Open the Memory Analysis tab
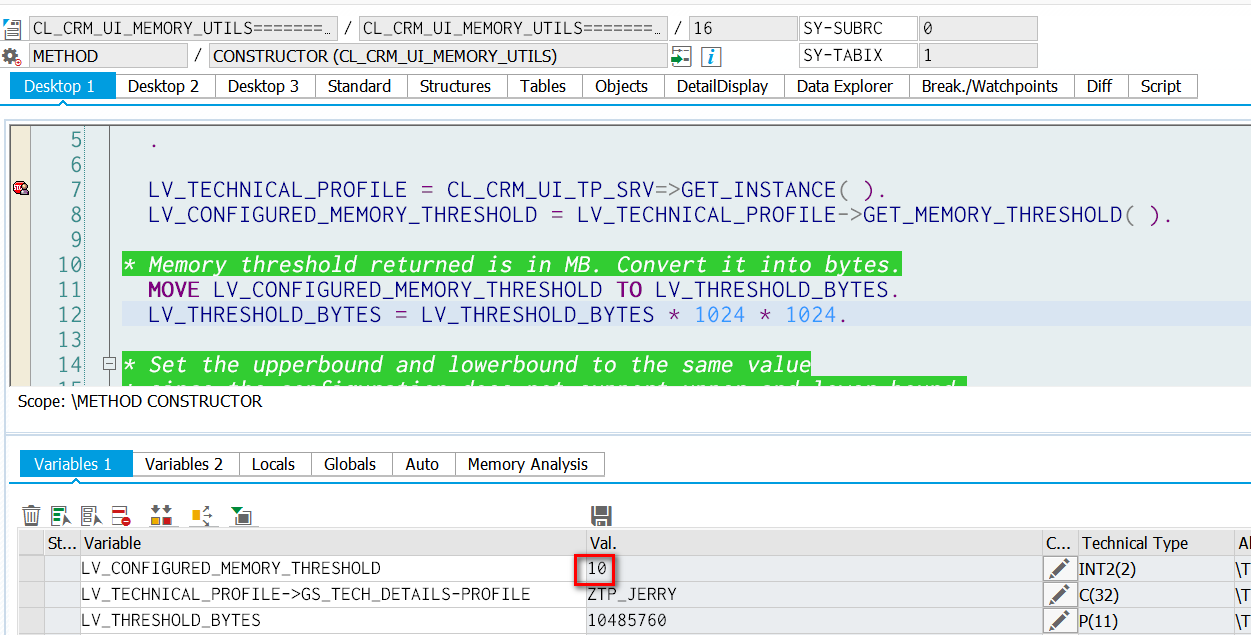Screen dimensions: 1251x635 pos(528,464)
